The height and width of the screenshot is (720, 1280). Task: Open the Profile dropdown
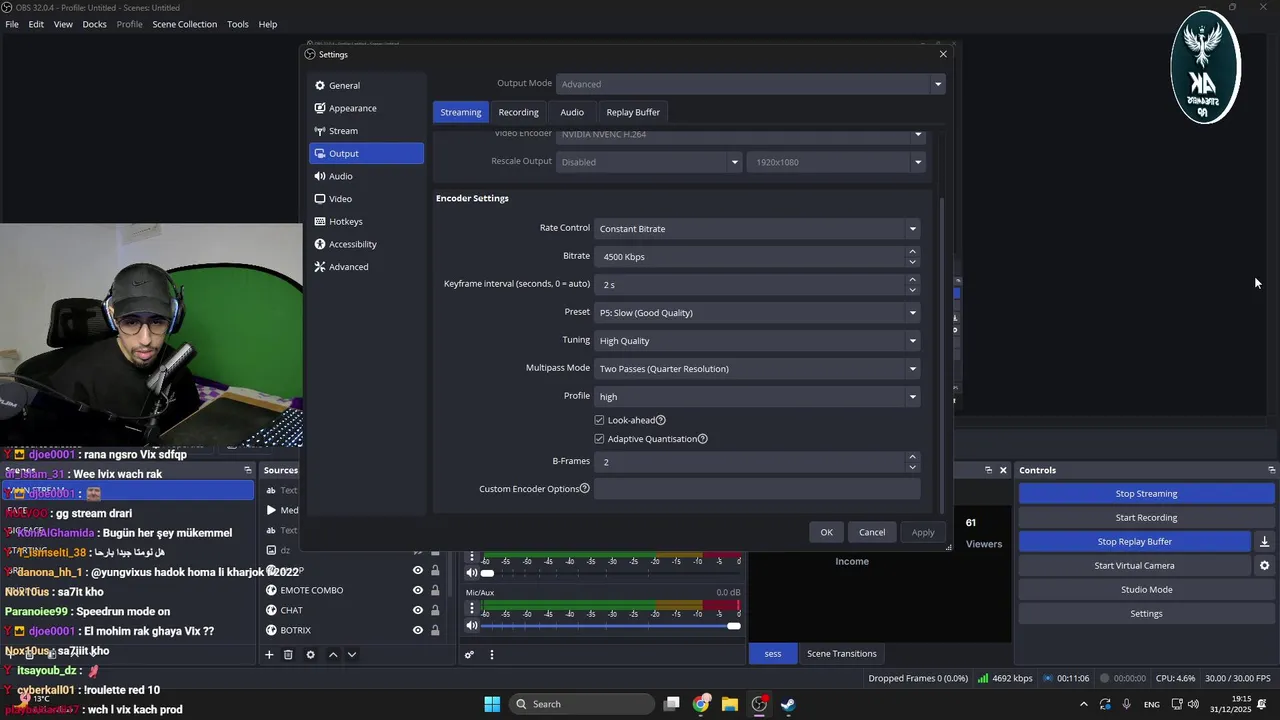pyautogui.click(x=757, y=397)
